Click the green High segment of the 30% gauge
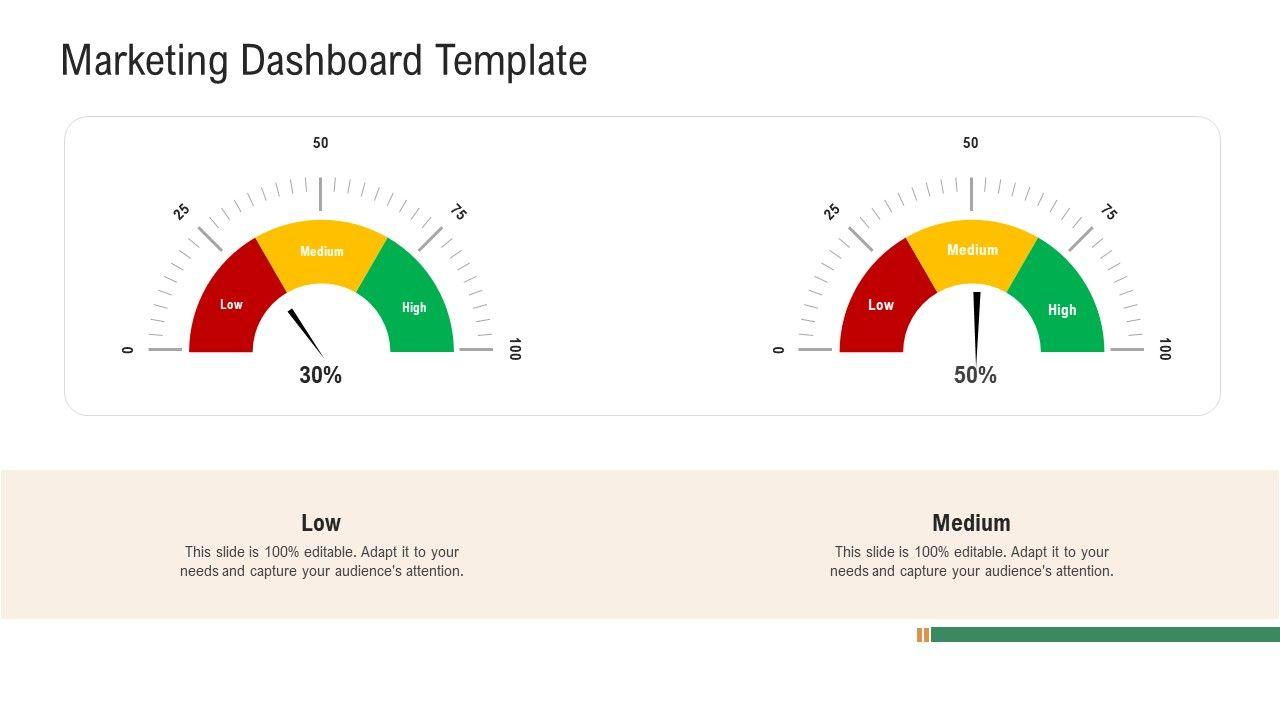Viewport: 1280px width, 720px height. 414,307
